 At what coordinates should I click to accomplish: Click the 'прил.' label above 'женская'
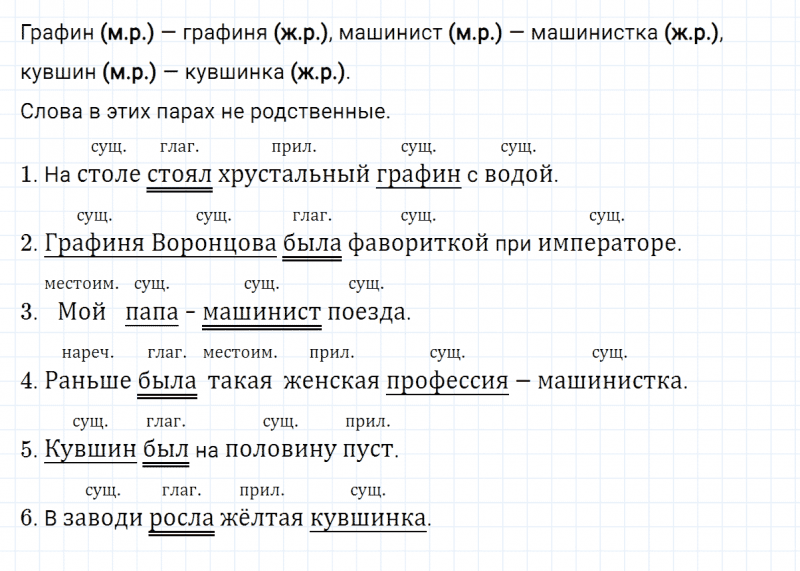pos(332,353)
